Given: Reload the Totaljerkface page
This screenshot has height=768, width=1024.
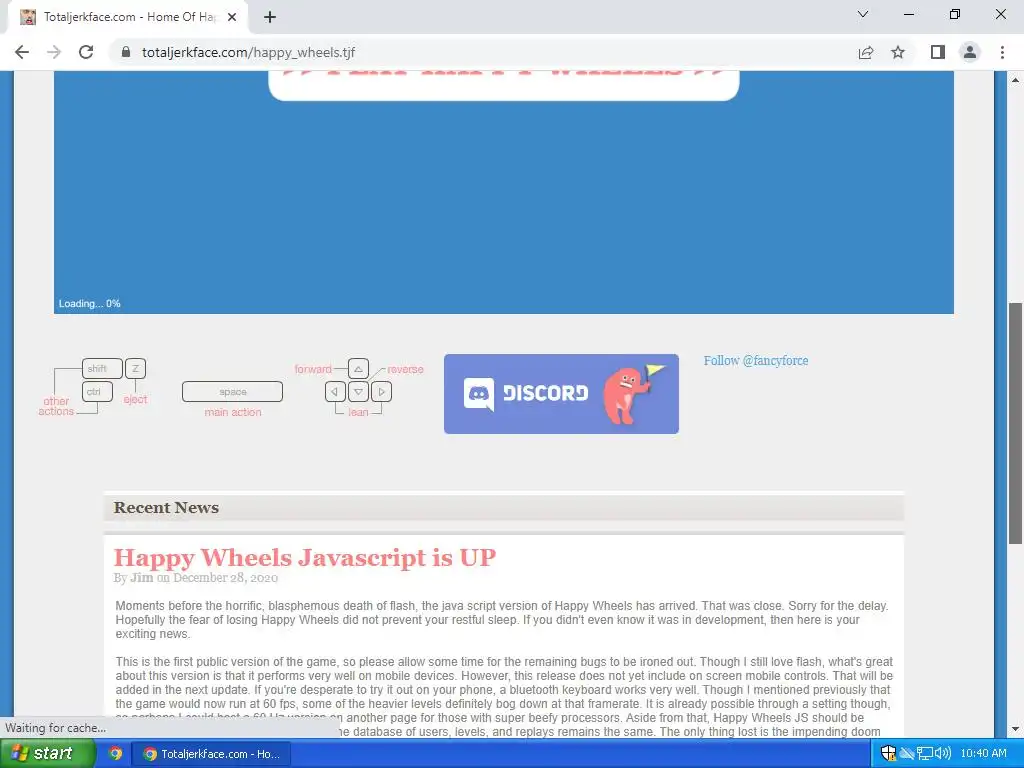Looking at the screenshot, I should point(86,52).
